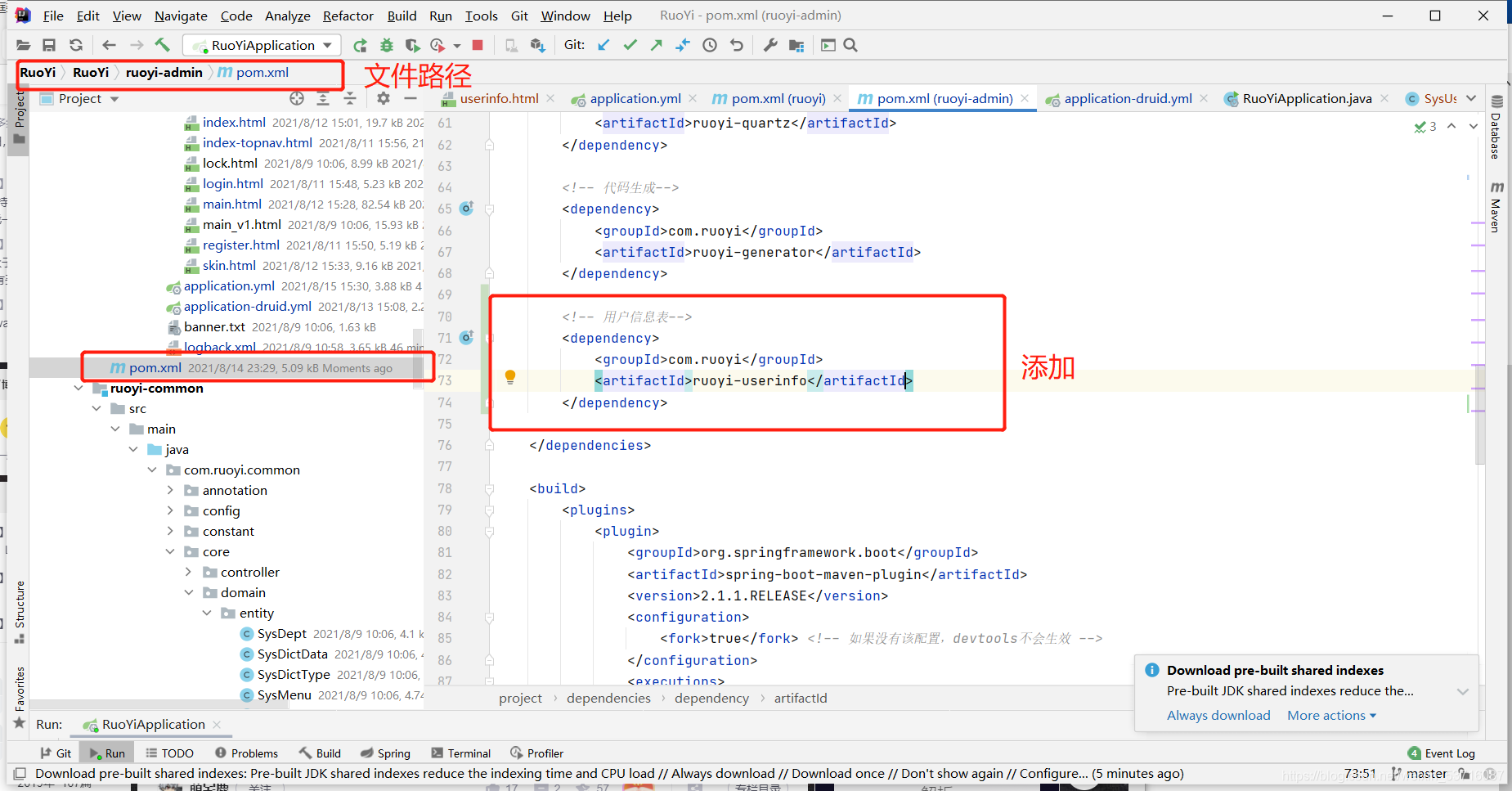Click the gutter dependency icon on line 71
The height and width of the screenshot is (791, 1512).
[467, 337]
